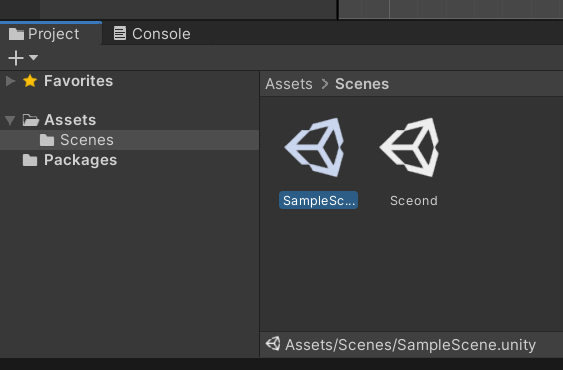Click the Scenes folder icon in tree
The width and height of the screenshot is (563, 370).
(x=47, y=140)
